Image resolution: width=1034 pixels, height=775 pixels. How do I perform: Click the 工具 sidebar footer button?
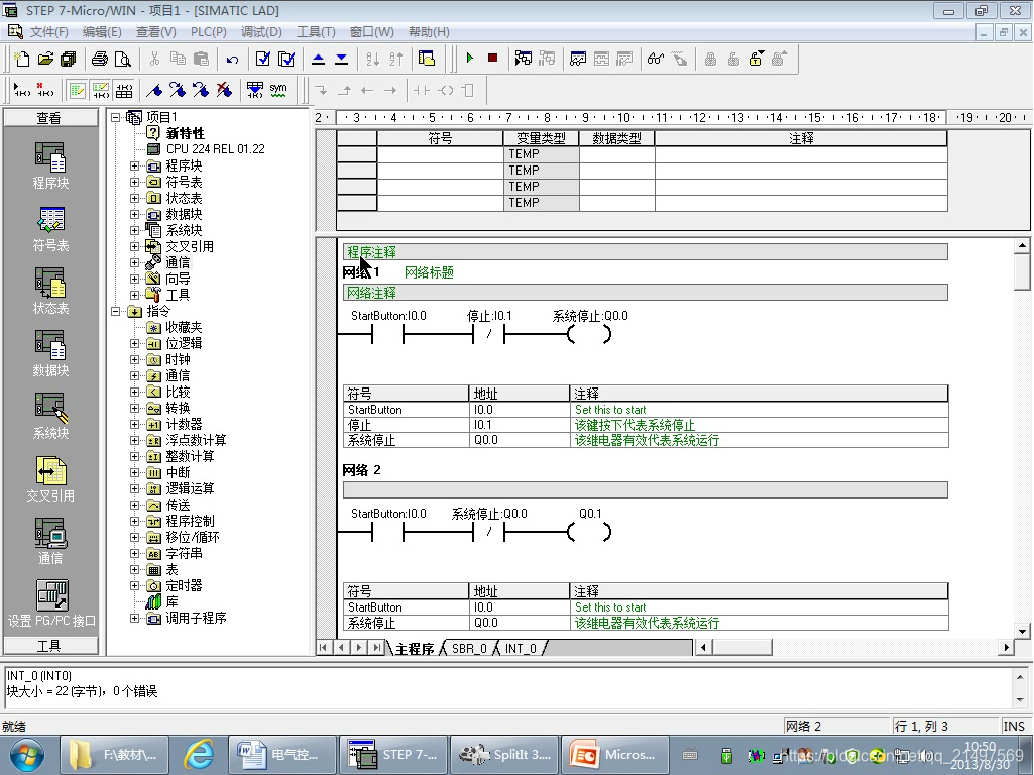pyautogui.click(x=50, y=645)
